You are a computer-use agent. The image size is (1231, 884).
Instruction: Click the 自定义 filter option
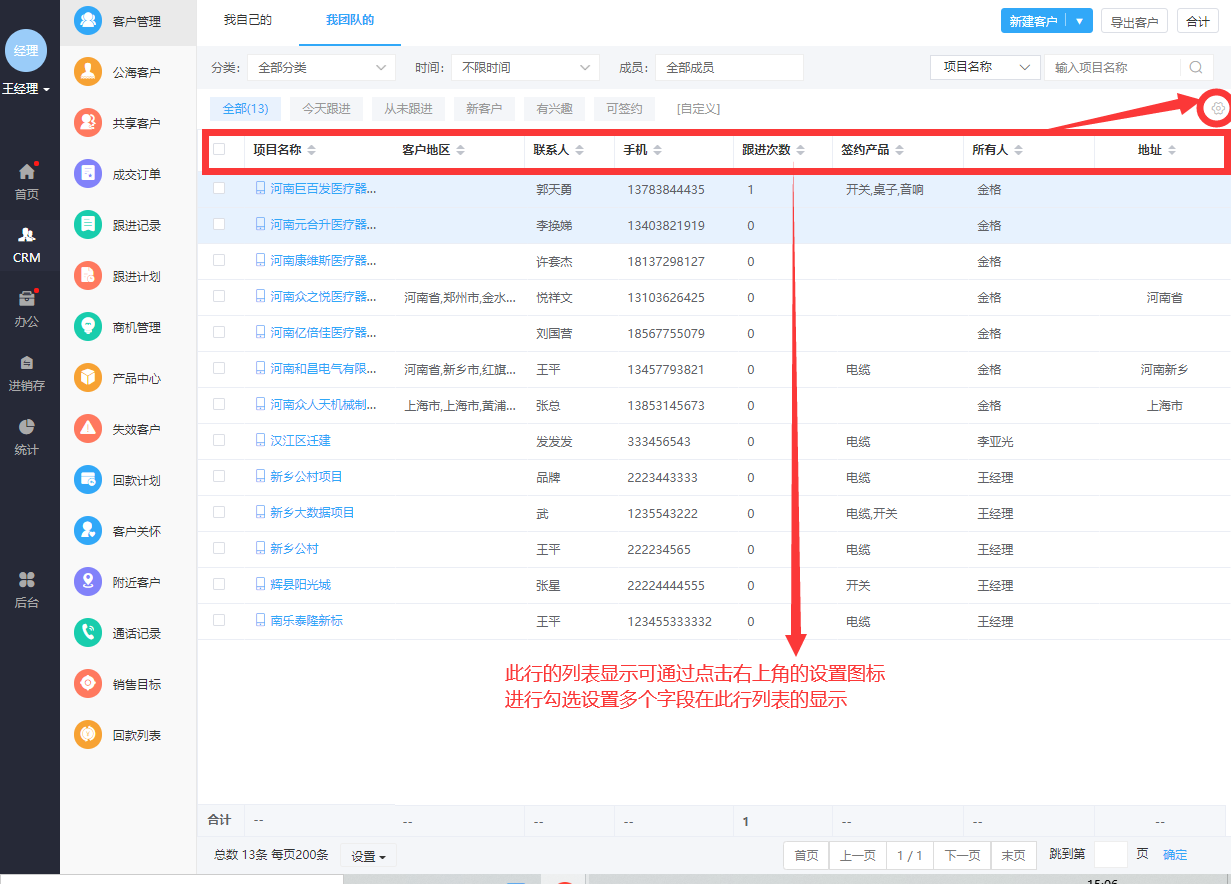pyautogui.click(x=698, y=109)
